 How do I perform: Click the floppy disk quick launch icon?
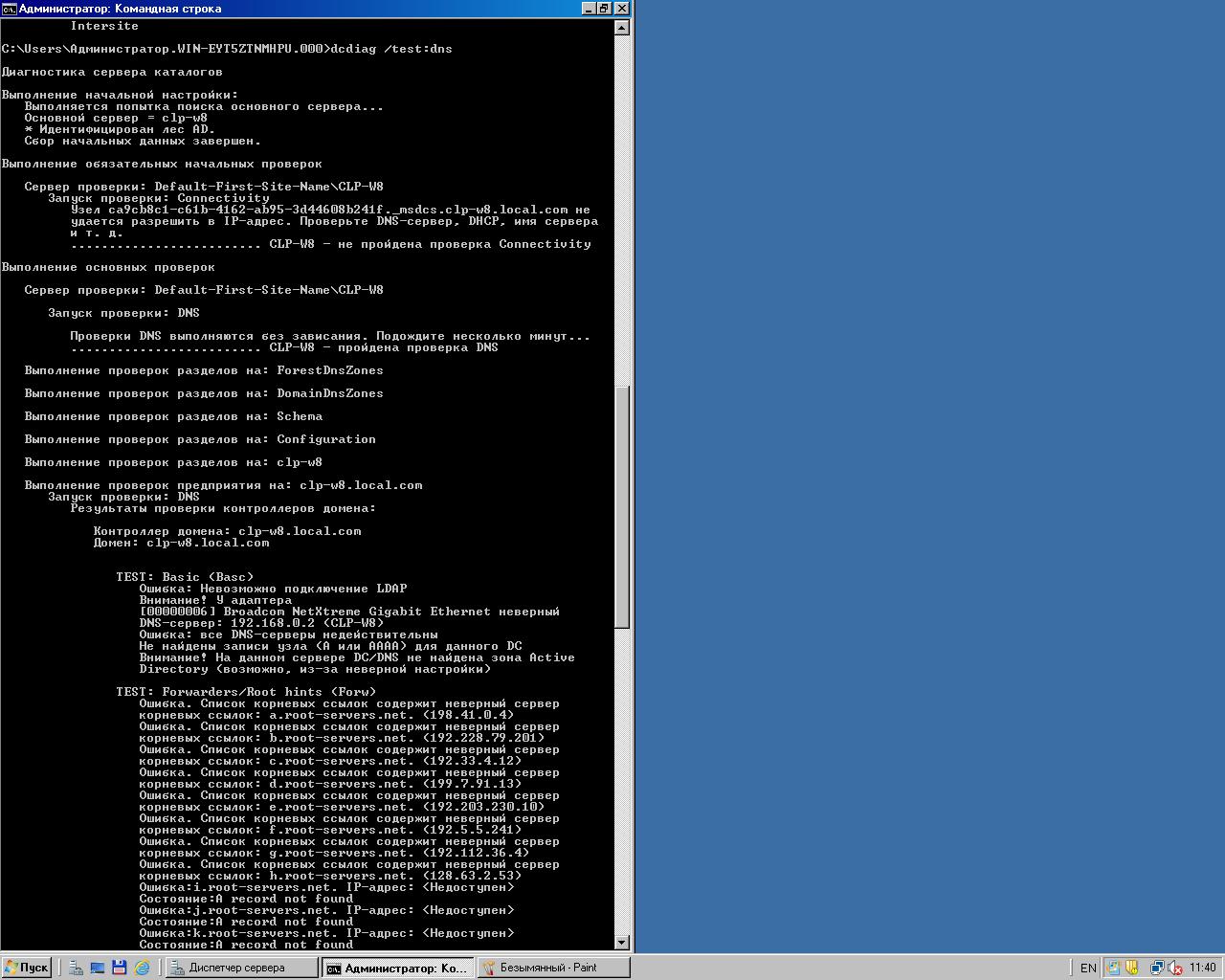point(120,968)
